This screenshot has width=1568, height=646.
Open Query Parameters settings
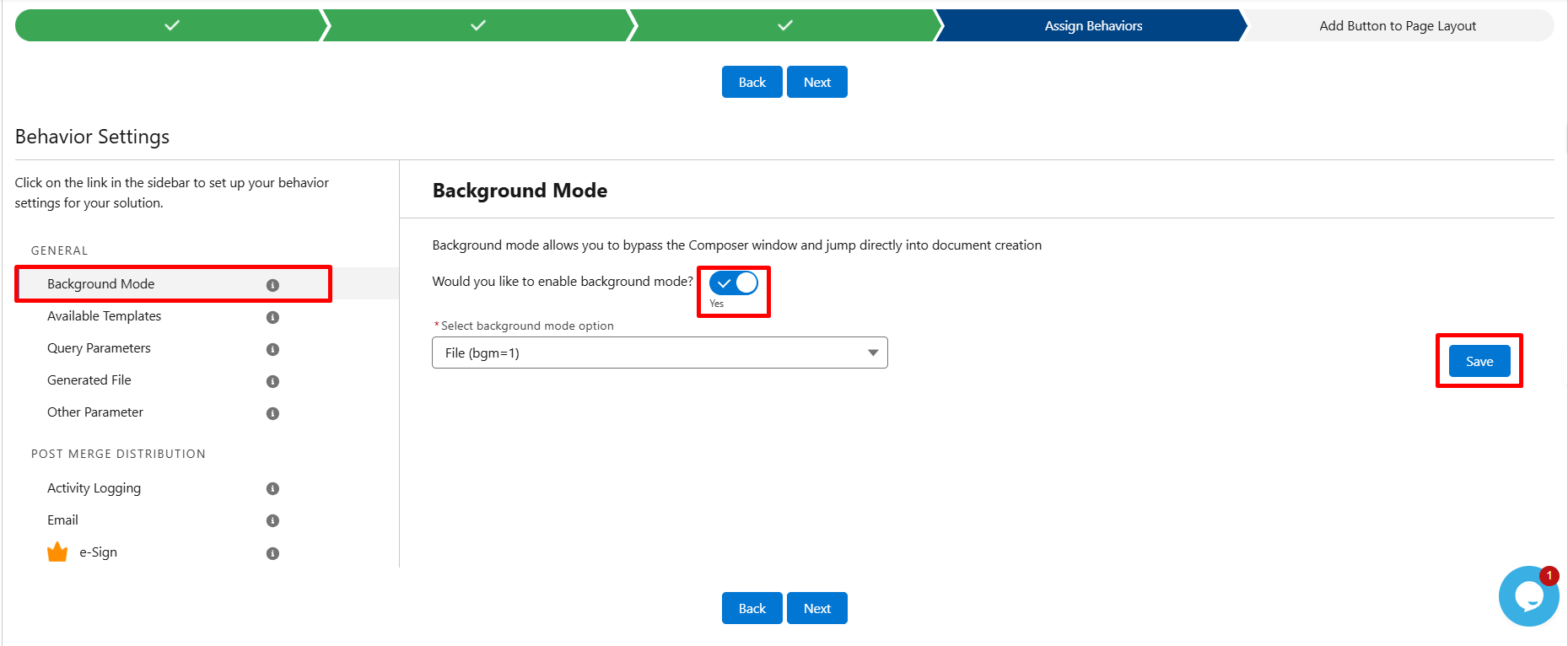(x=99, y=348)
